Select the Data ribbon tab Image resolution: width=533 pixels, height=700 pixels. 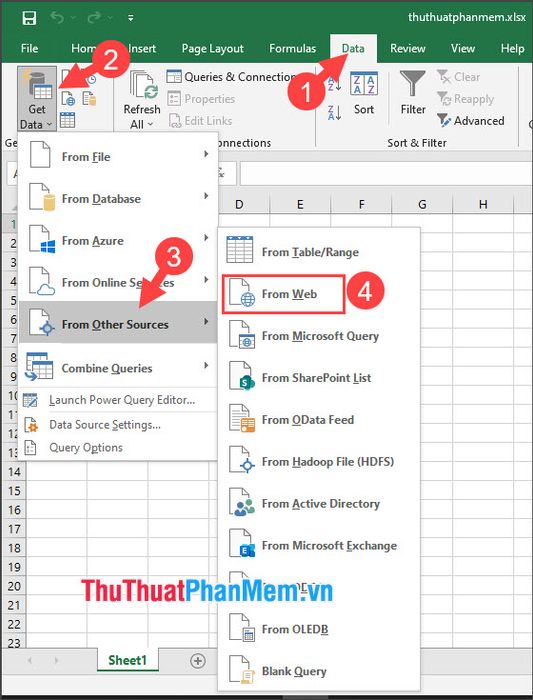[353, 48]
